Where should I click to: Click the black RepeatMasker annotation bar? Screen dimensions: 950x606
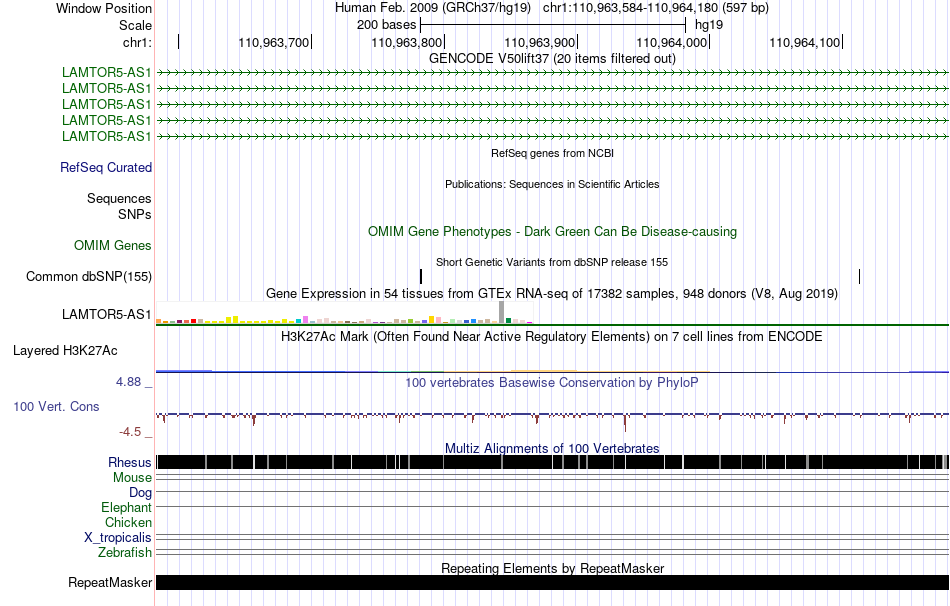pyautogui.click(x=552, y=582)
